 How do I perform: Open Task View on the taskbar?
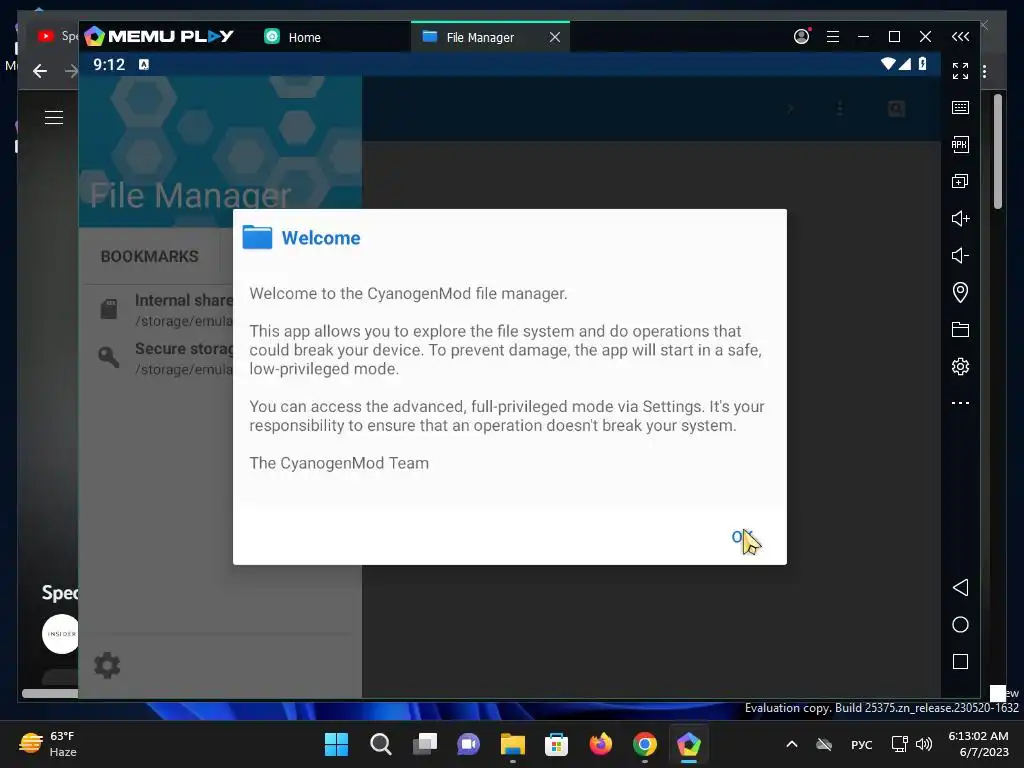pyautogui.click(x=425, y=744)
